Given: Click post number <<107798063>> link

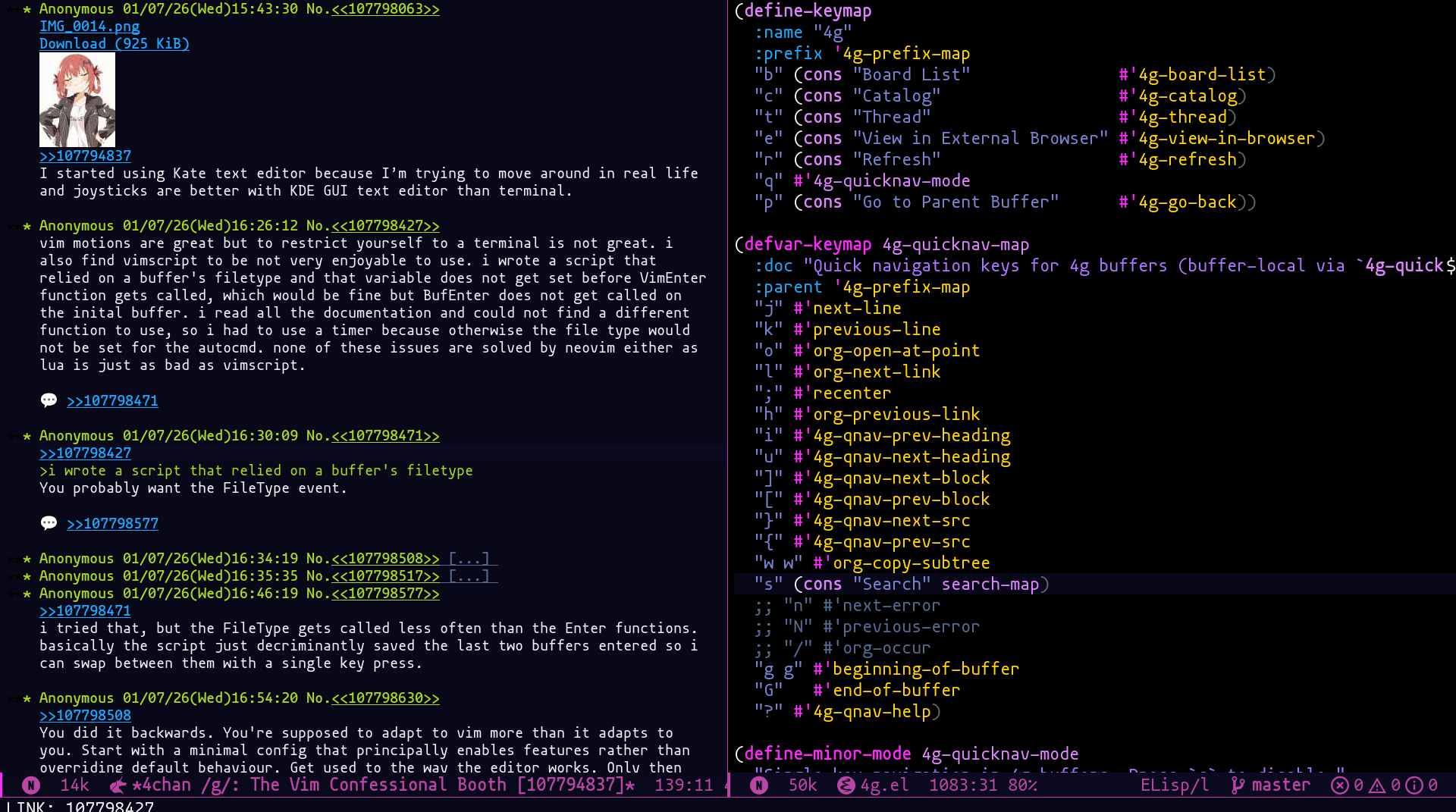Looking at the screenshot, I should click(385, 9).
